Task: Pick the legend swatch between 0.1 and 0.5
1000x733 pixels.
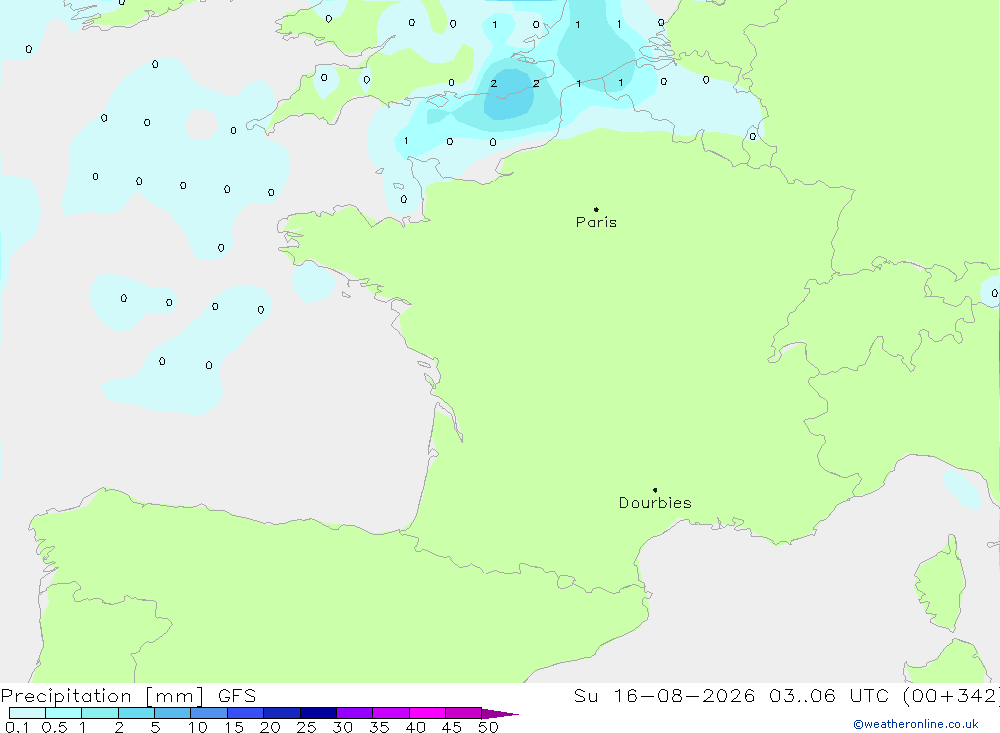Action: pos(27,713)
